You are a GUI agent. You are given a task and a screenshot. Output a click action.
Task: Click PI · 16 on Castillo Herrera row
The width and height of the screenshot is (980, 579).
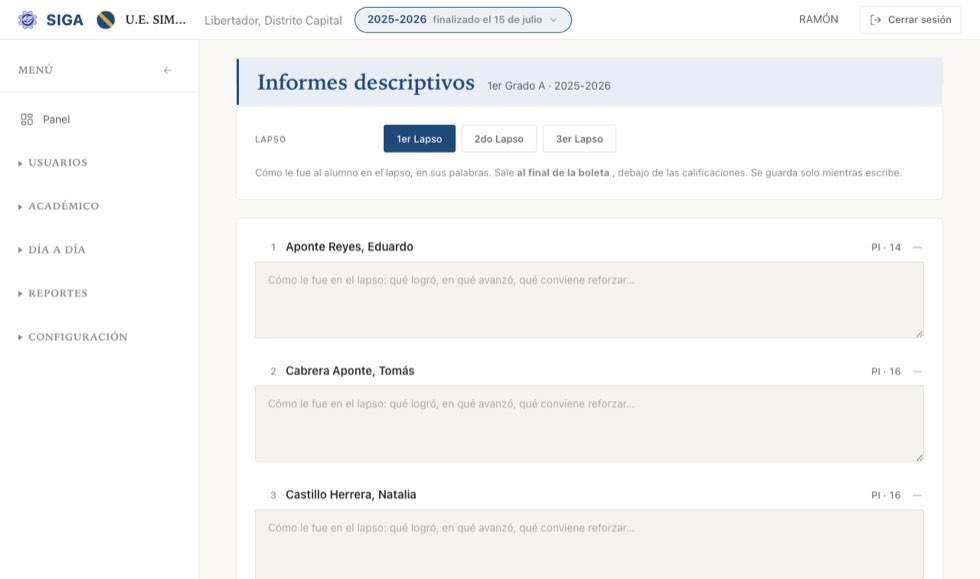click(886, 495)
